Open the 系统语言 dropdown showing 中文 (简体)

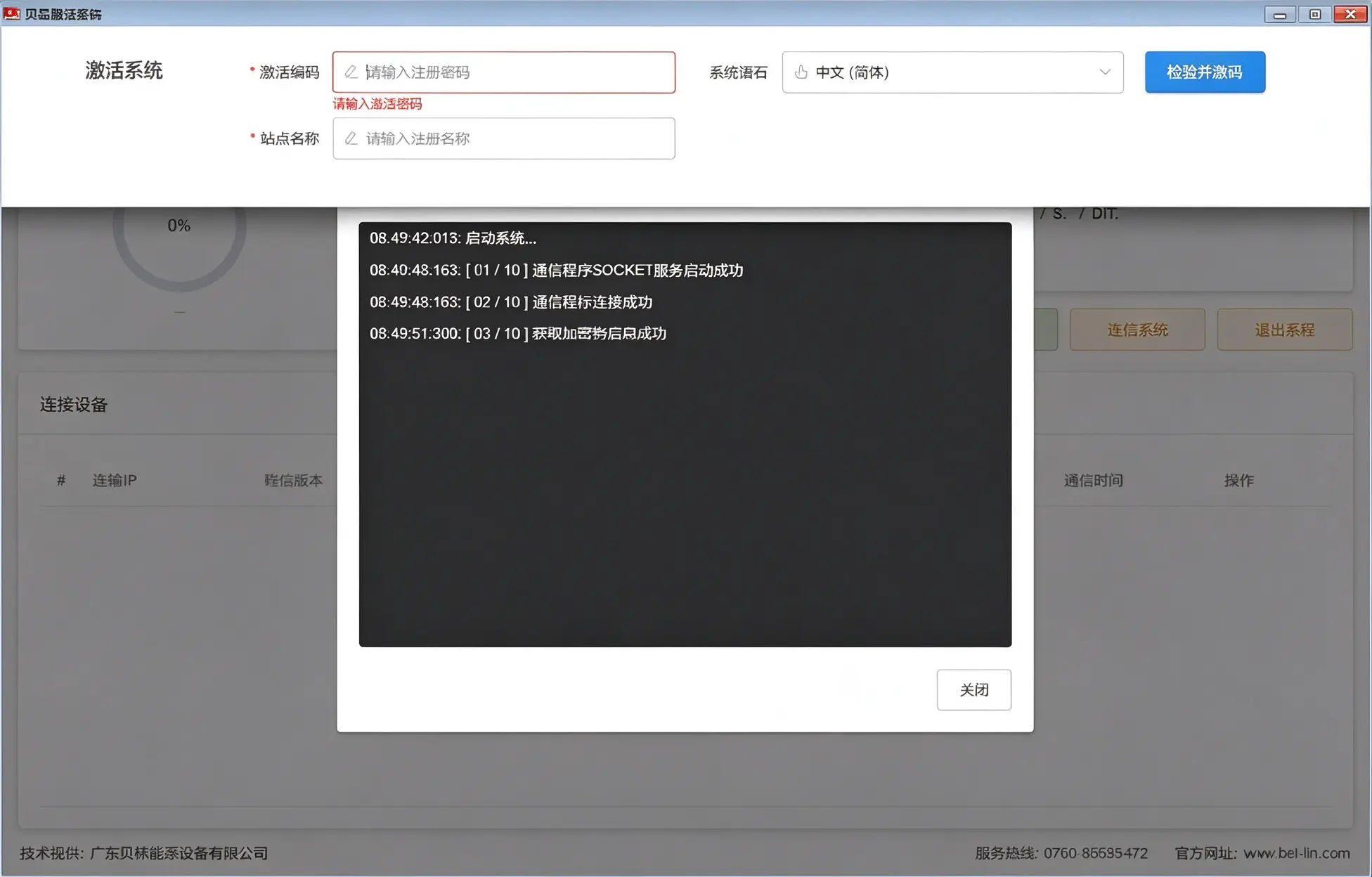952,72
